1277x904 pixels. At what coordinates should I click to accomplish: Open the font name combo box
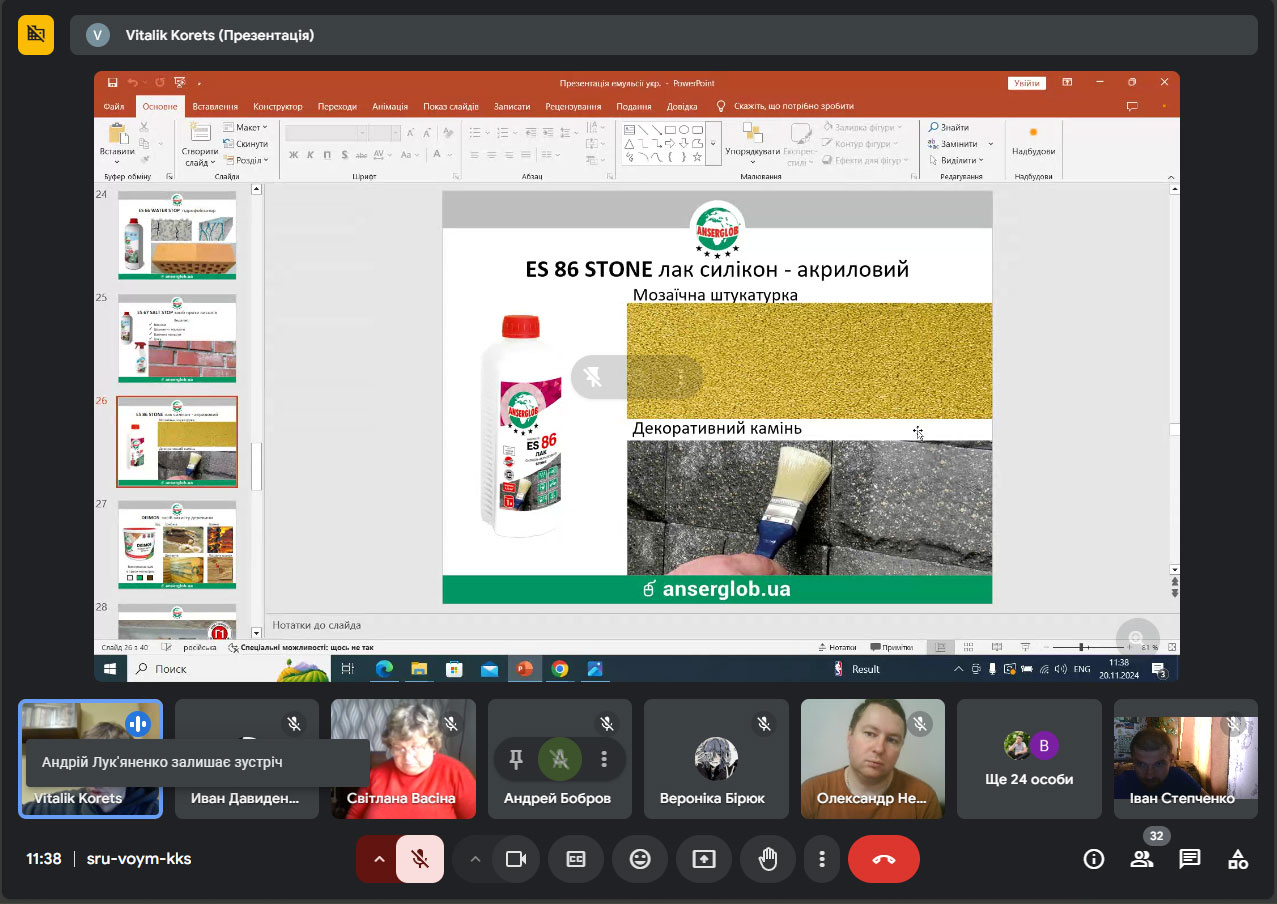327,133
